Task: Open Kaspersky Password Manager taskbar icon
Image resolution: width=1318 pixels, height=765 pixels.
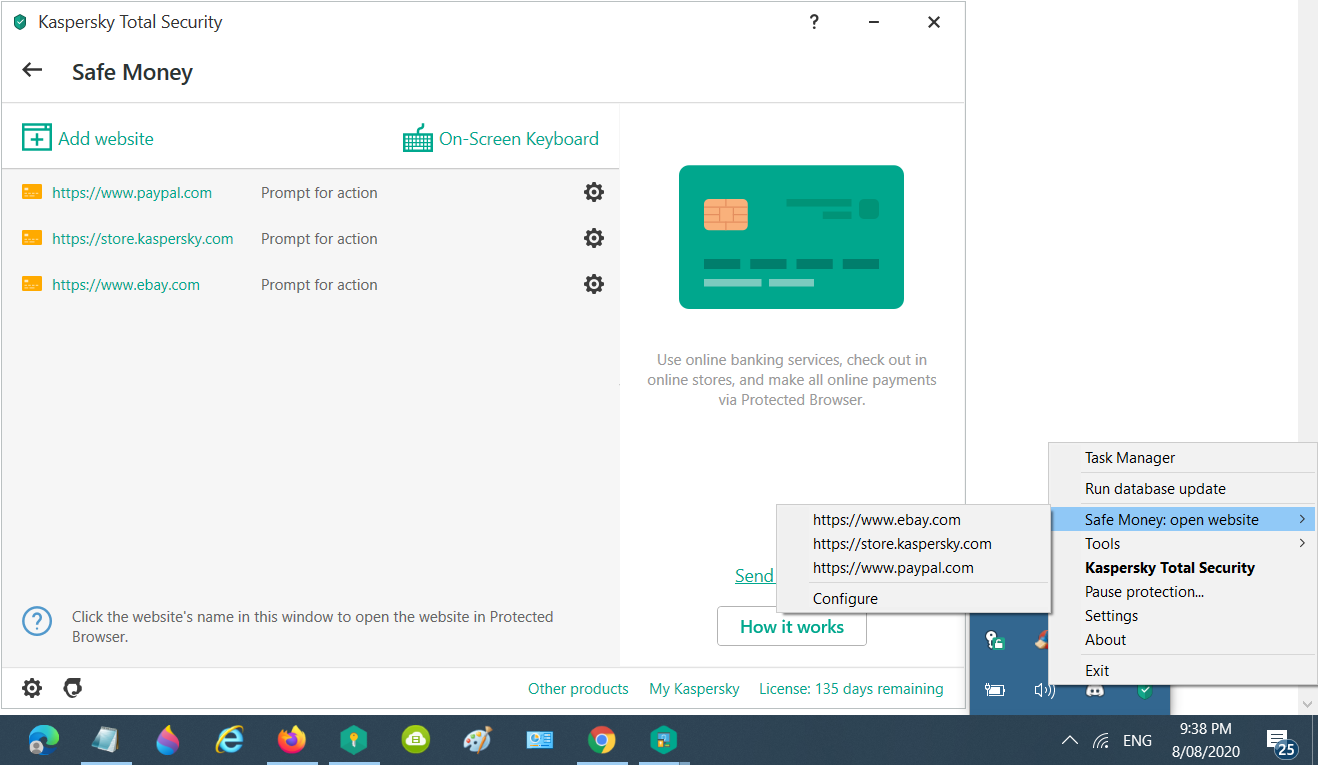Action: pyautogui.click(x=353, y=740)
